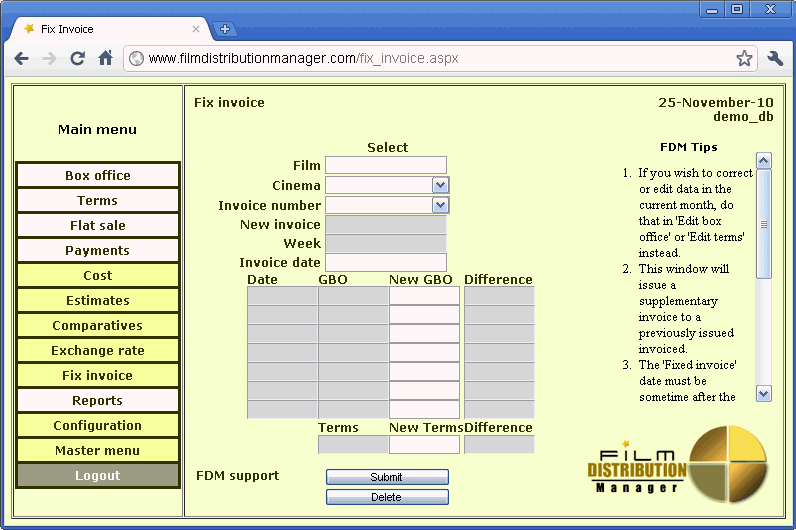This screenshot has width=796, height=530.
Task: Go to the browser home page icon
Action: (105, 58)
